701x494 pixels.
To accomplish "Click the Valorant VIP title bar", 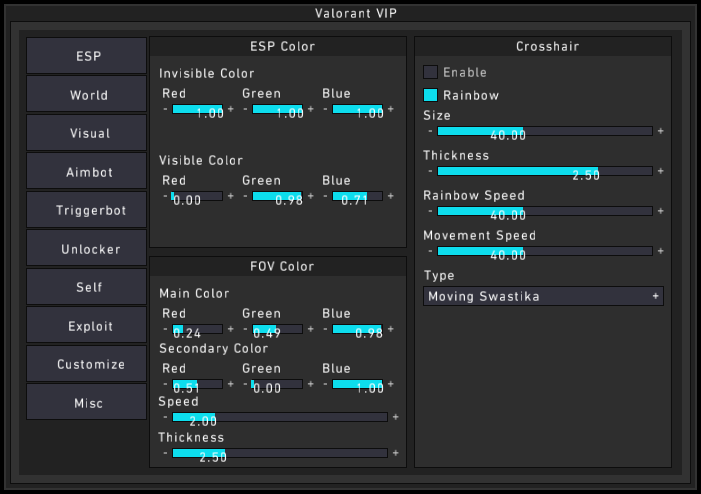I will (x=350, y=12).
